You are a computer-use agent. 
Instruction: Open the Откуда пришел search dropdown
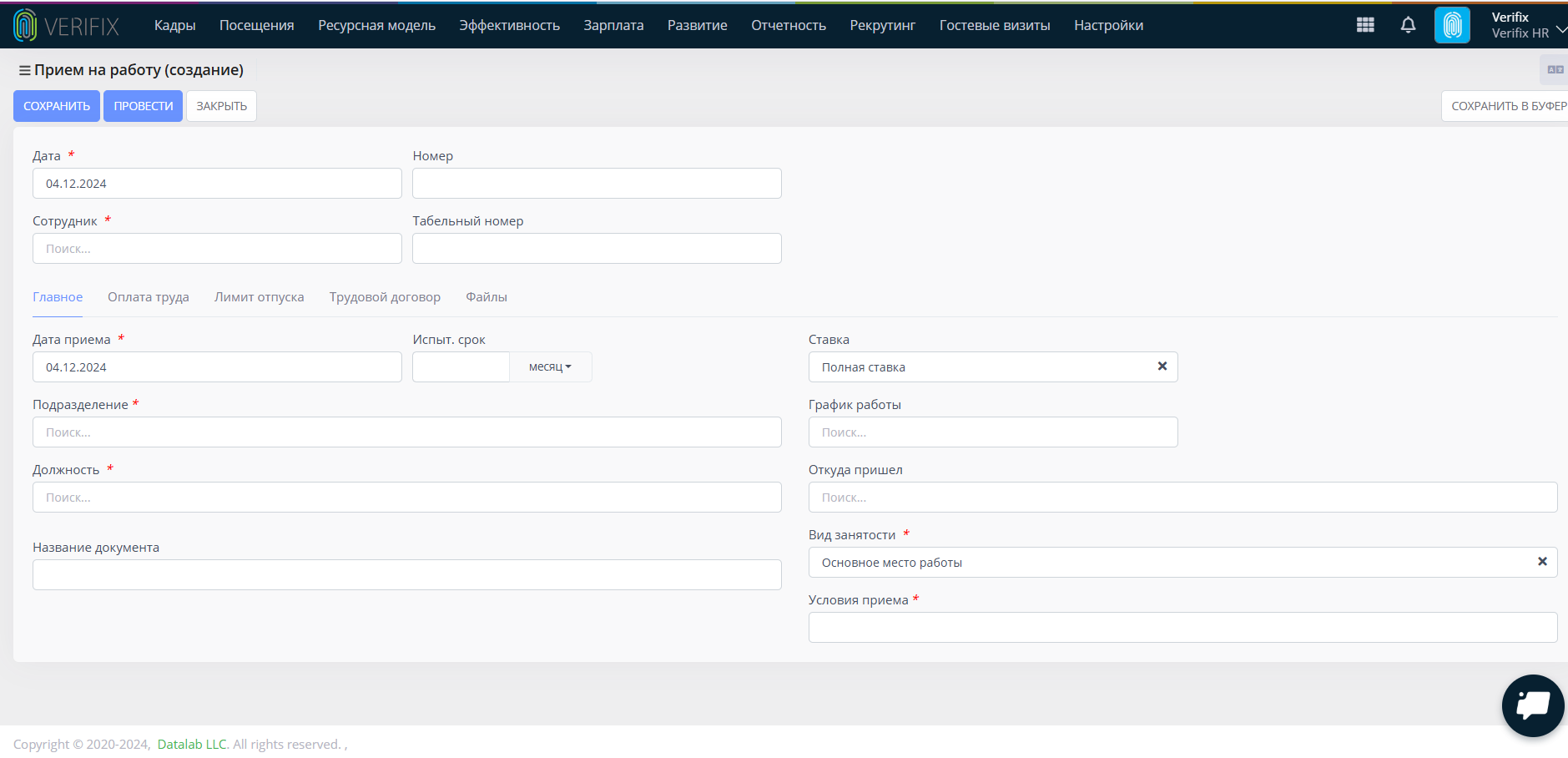tap(1182, 498)
